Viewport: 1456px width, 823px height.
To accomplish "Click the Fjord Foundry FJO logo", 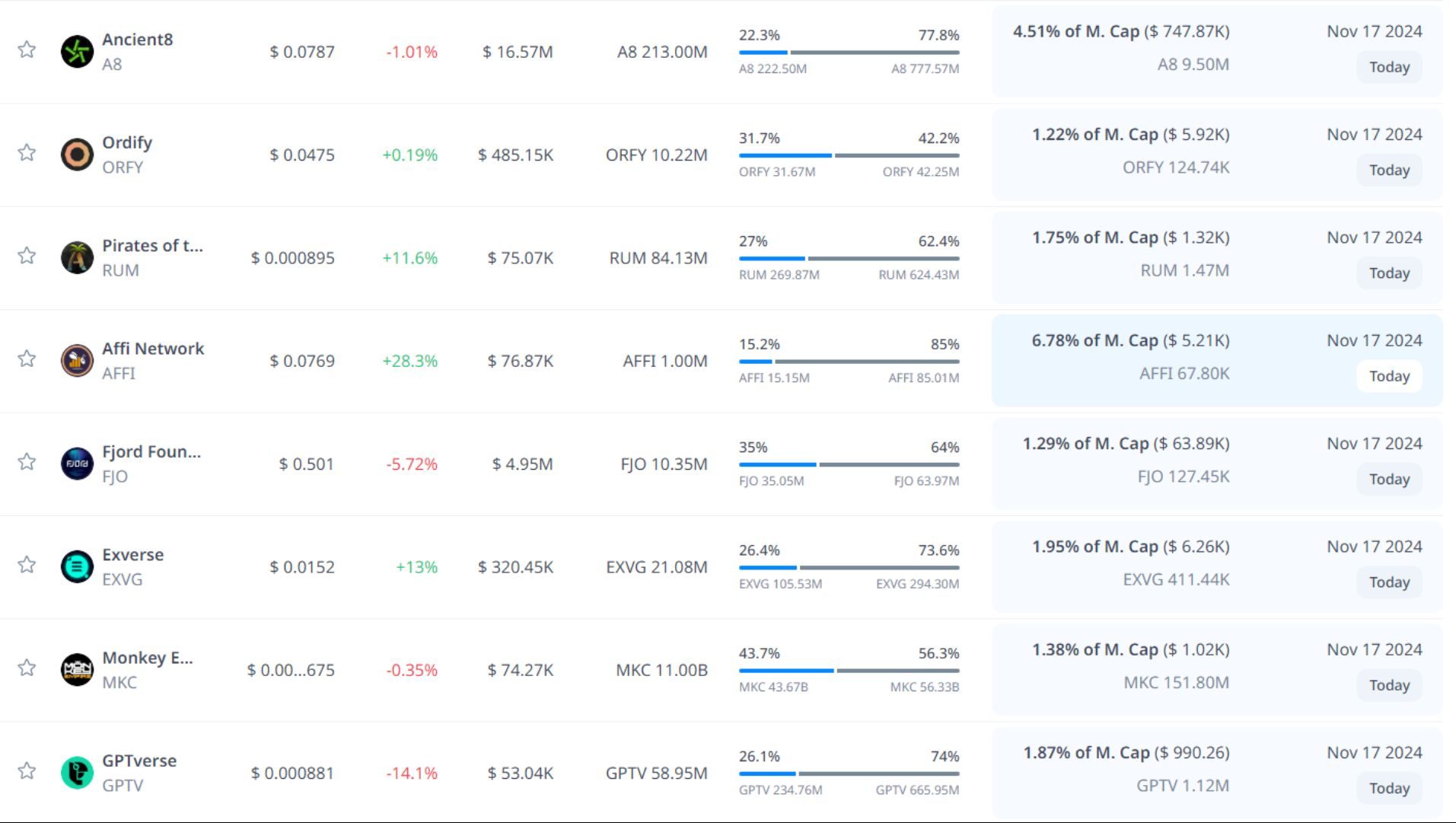I will pos(77,464).
